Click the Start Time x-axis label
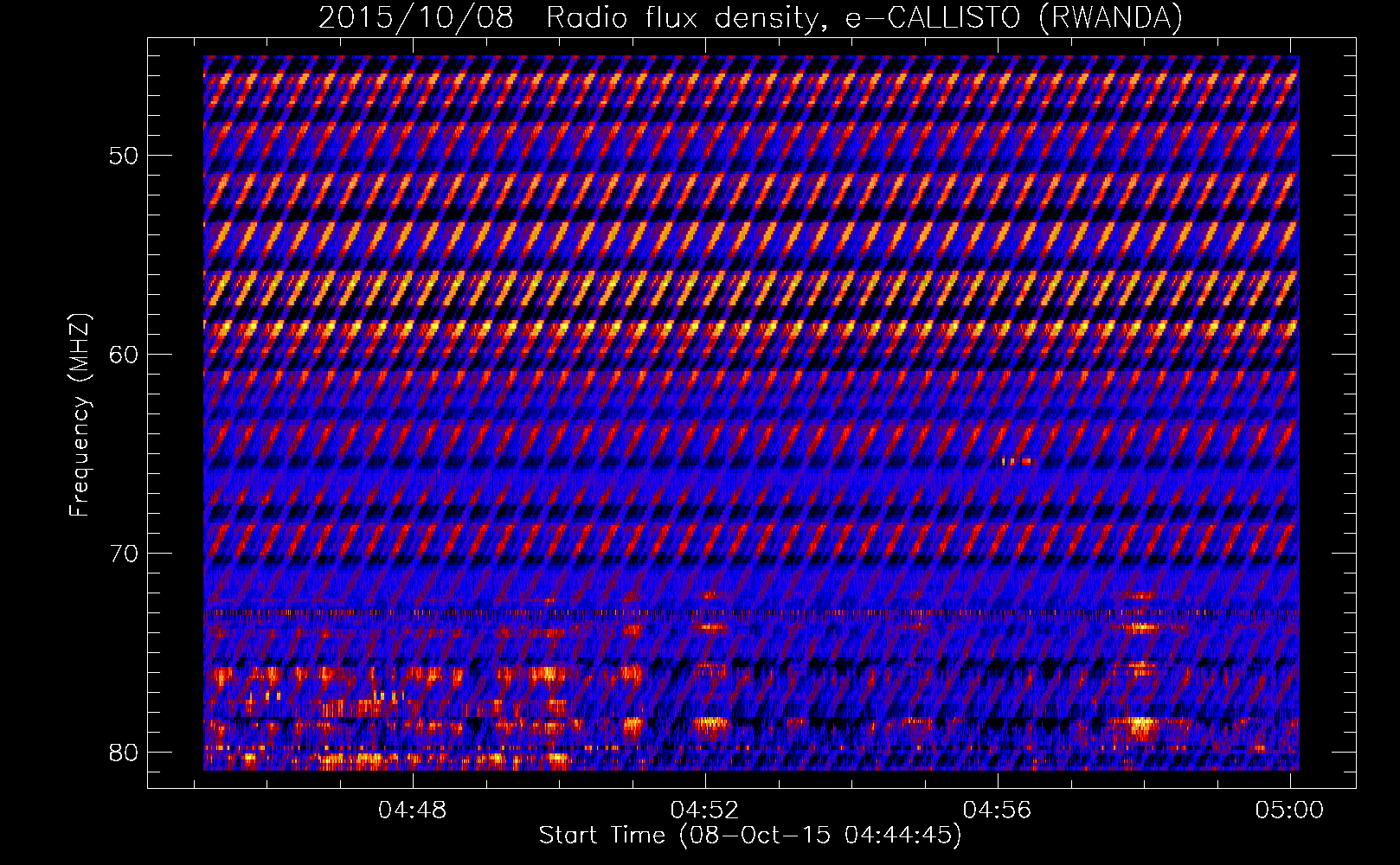The height and width of the screenshot is (865, 1400). click(x=750, y=836)
